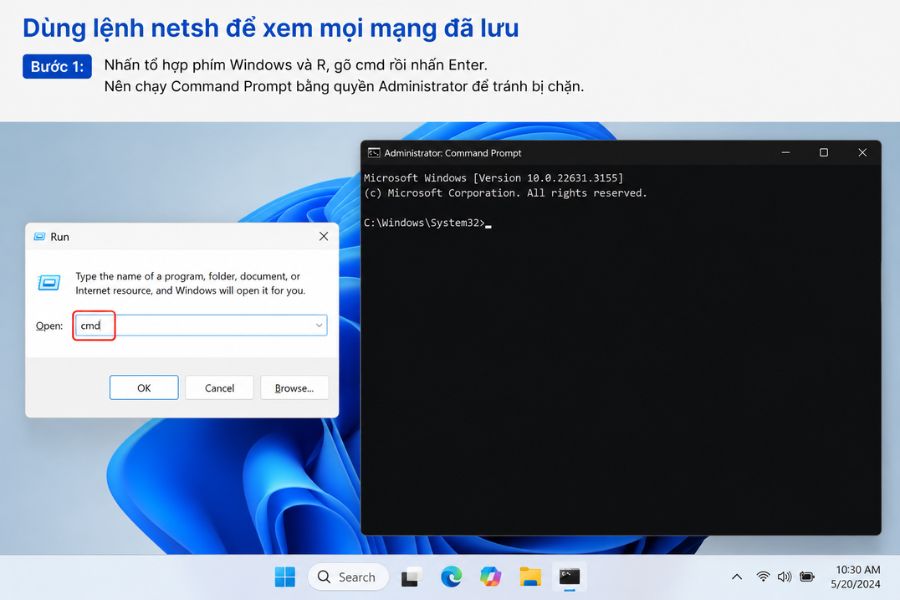Click Cancel in the Run dialog
900x600 pixels.
[219, 388]
